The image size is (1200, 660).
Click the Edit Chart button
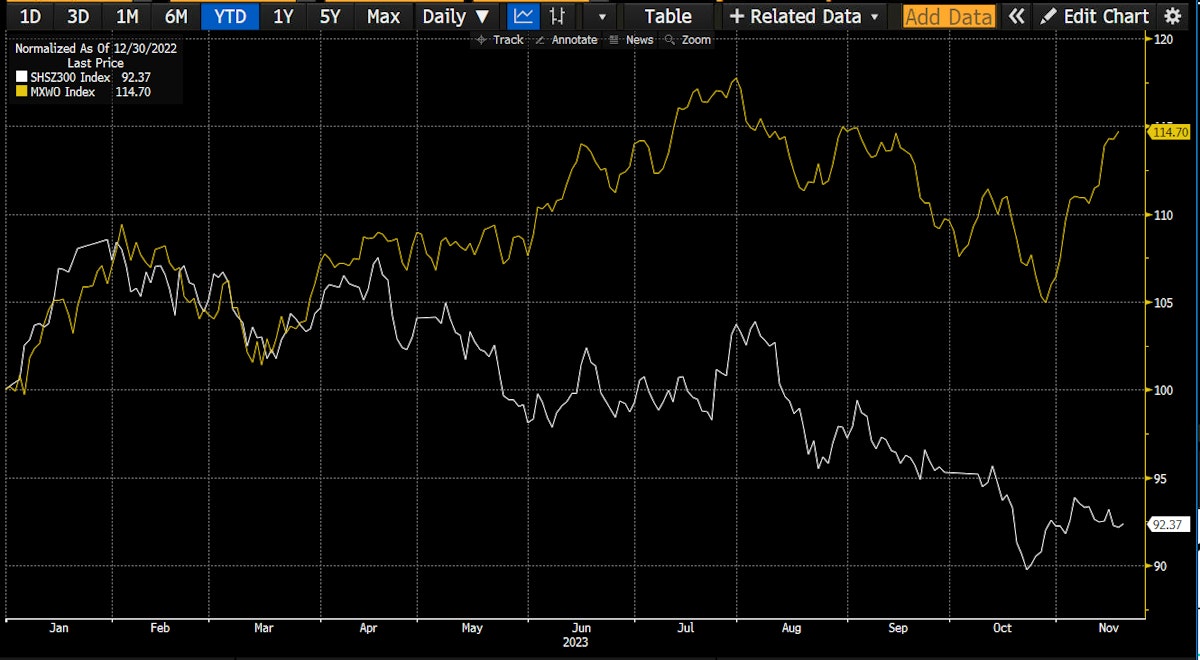[x=1094, y=16]
